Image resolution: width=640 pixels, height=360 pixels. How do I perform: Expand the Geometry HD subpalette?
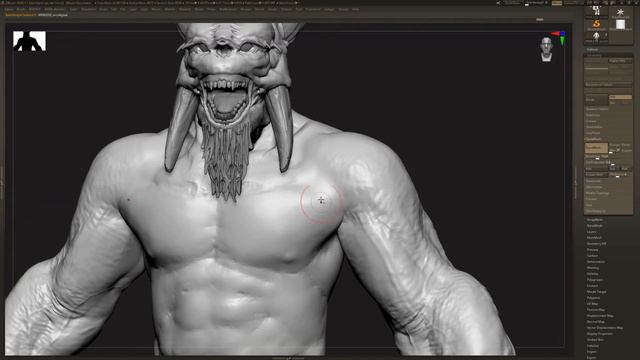596,244
